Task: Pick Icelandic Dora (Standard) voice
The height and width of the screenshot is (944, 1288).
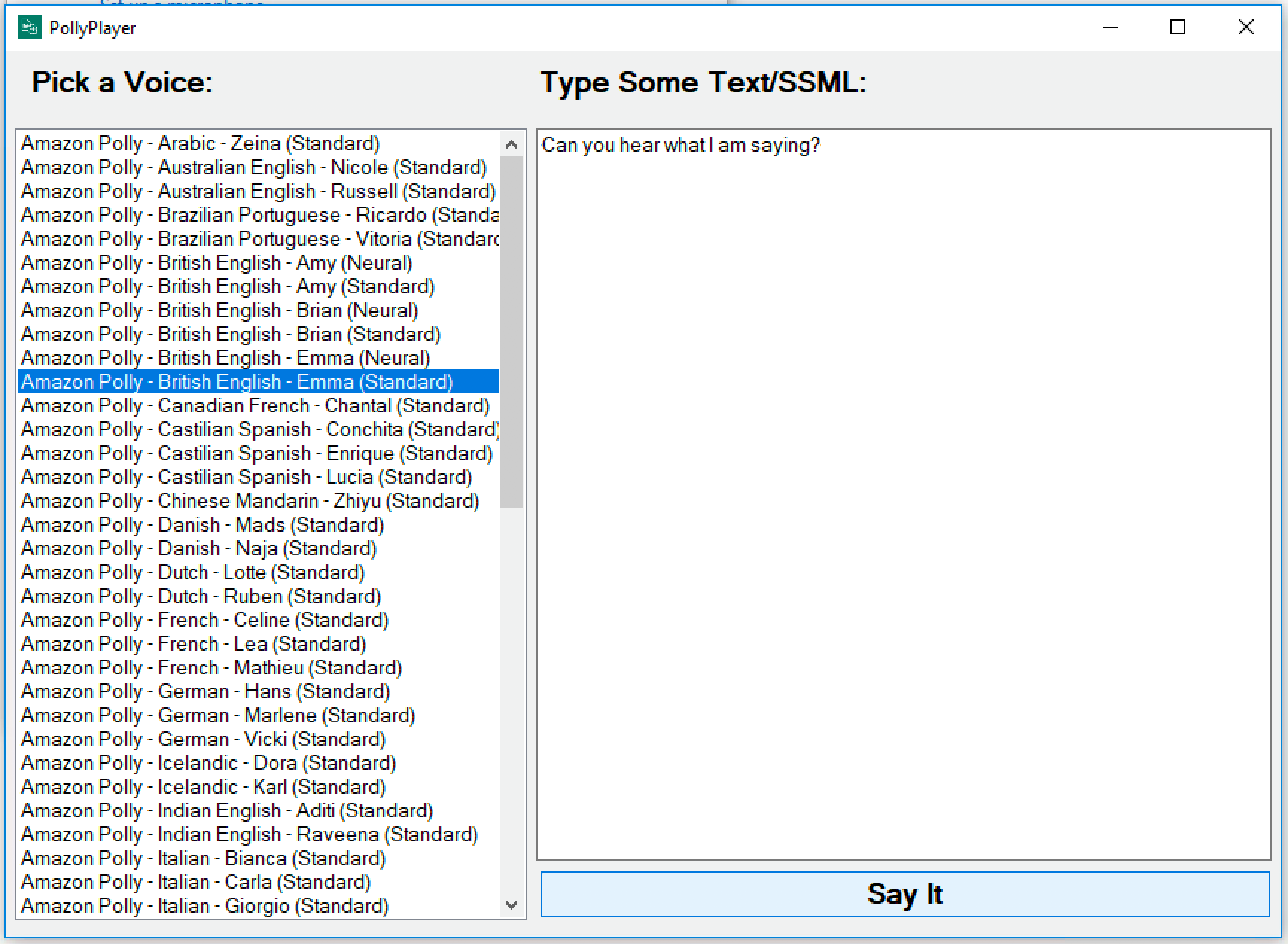Action: (x=208, y=763)
